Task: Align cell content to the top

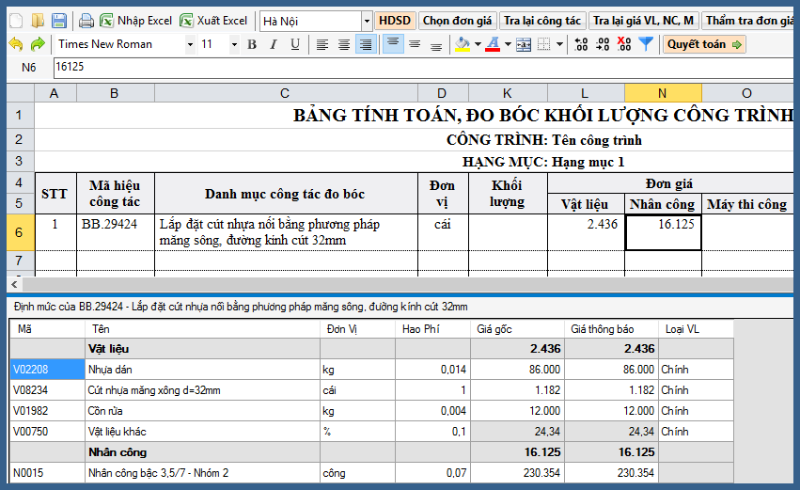Action: click(393, 44)
